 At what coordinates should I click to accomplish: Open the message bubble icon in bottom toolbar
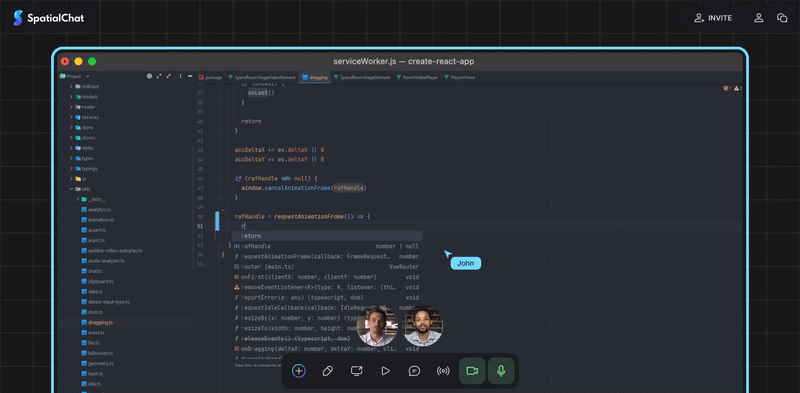click(414, 371)
